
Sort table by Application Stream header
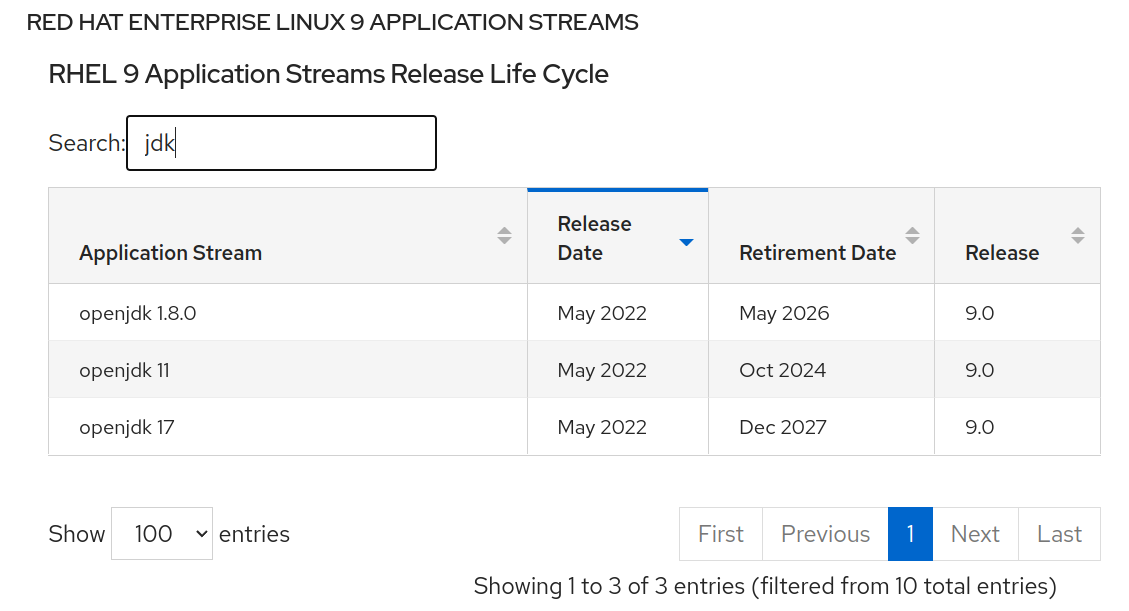(170, 253)
